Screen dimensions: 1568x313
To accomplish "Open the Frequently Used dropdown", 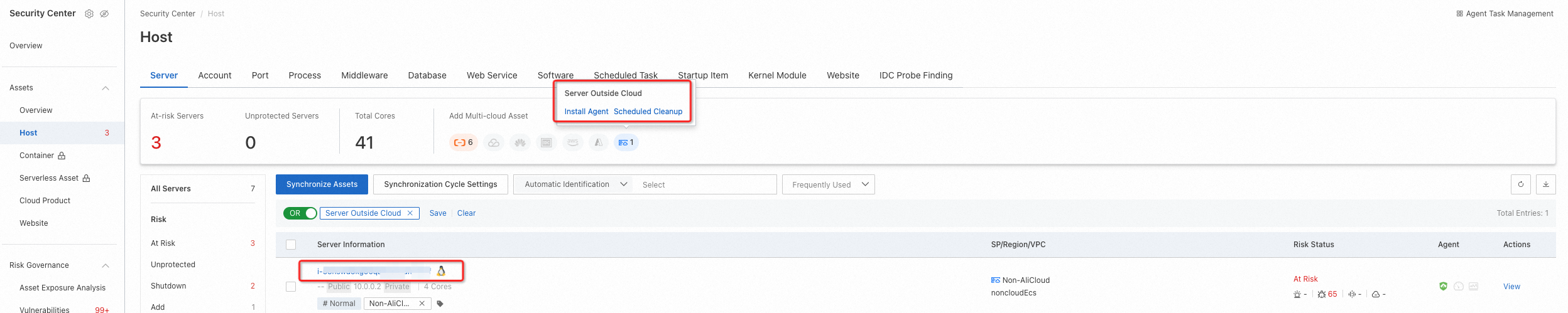I will (x=829, y=184).
